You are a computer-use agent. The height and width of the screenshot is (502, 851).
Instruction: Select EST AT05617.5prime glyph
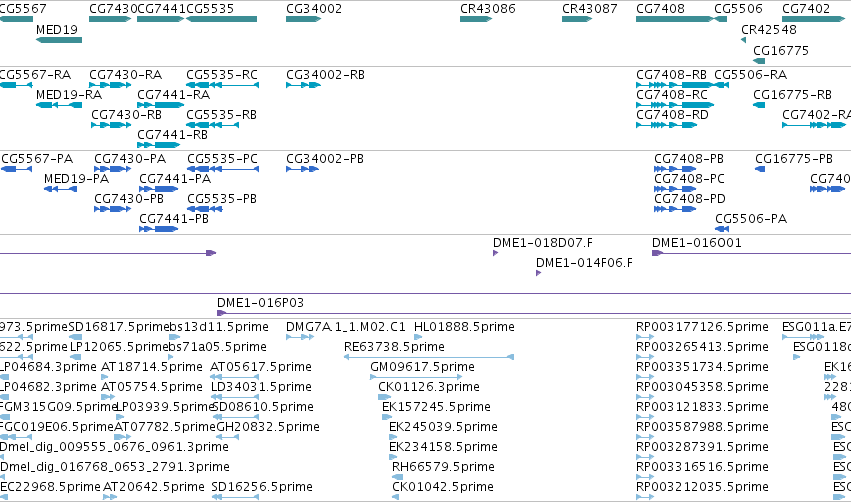(234, 377)
